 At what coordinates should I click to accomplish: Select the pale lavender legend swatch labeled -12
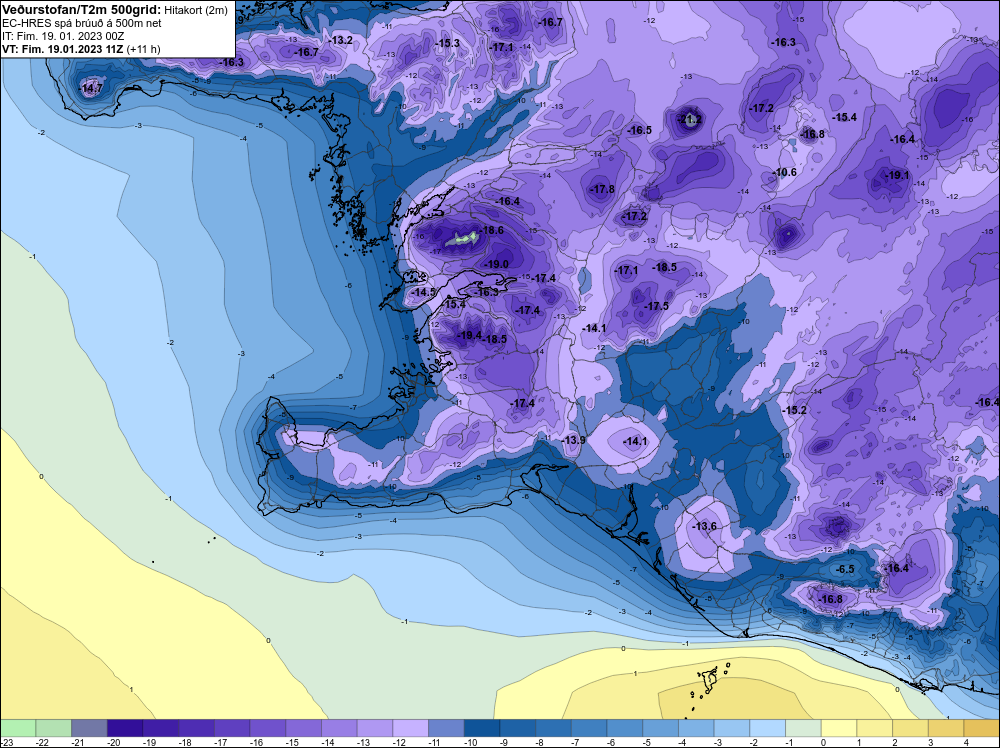[411, 728]
